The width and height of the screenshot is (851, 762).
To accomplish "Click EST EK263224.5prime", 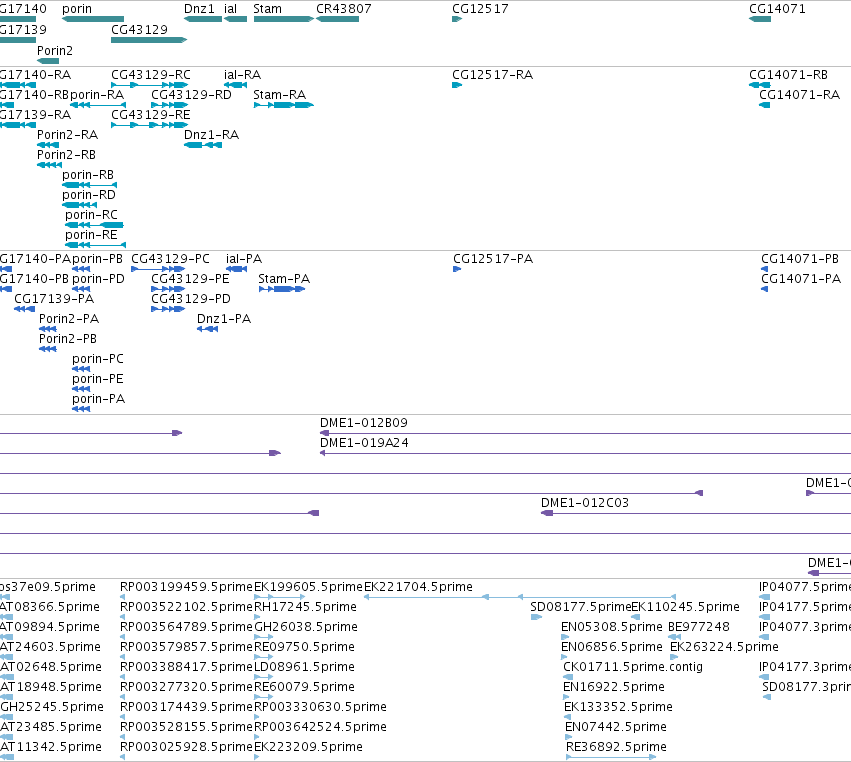I will (673, 657).
